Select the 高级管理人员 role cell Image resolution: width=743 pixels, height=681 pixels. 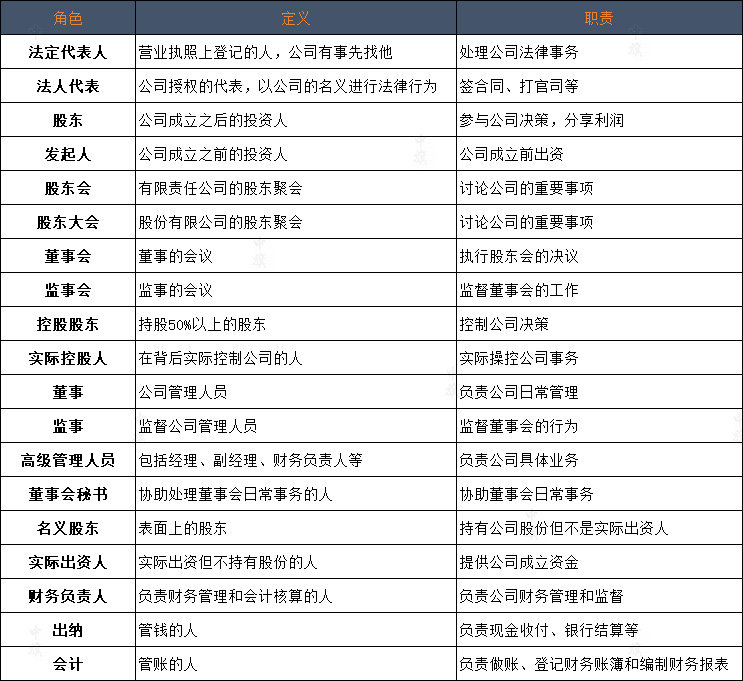pyautogui.click(x=67, y=460)
